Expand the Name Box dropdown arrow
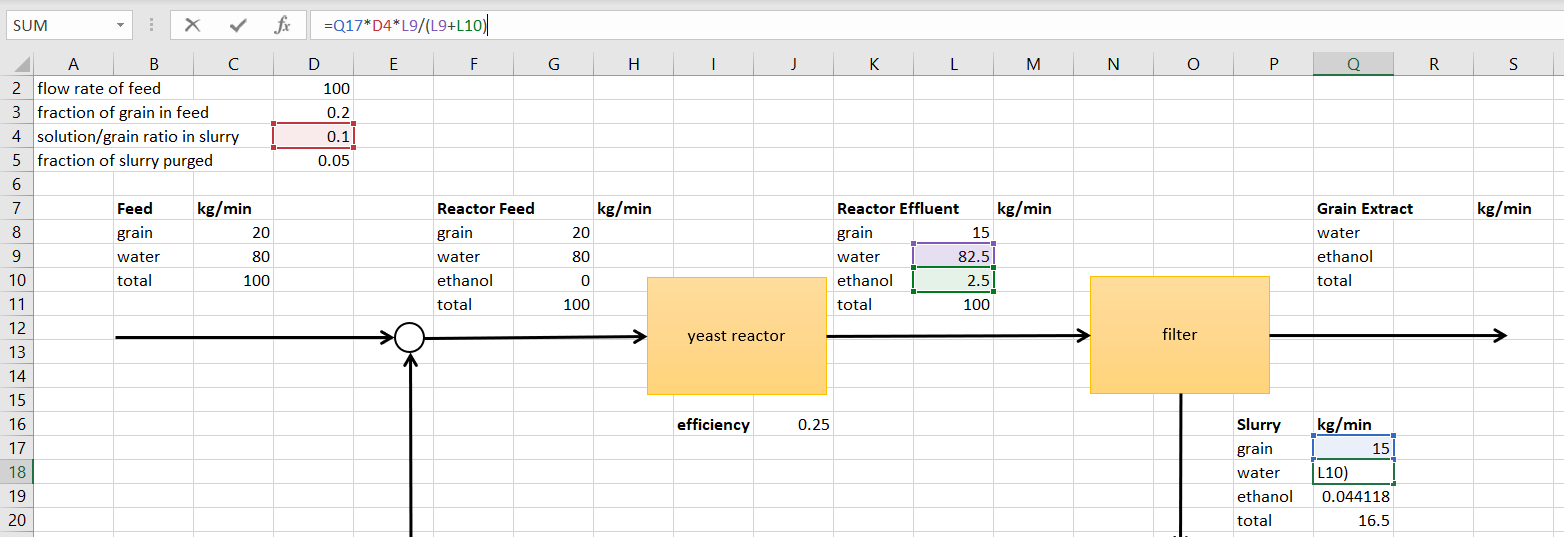Image resolution: width=1564 pixels, height=537 pixels. point(120,26)
